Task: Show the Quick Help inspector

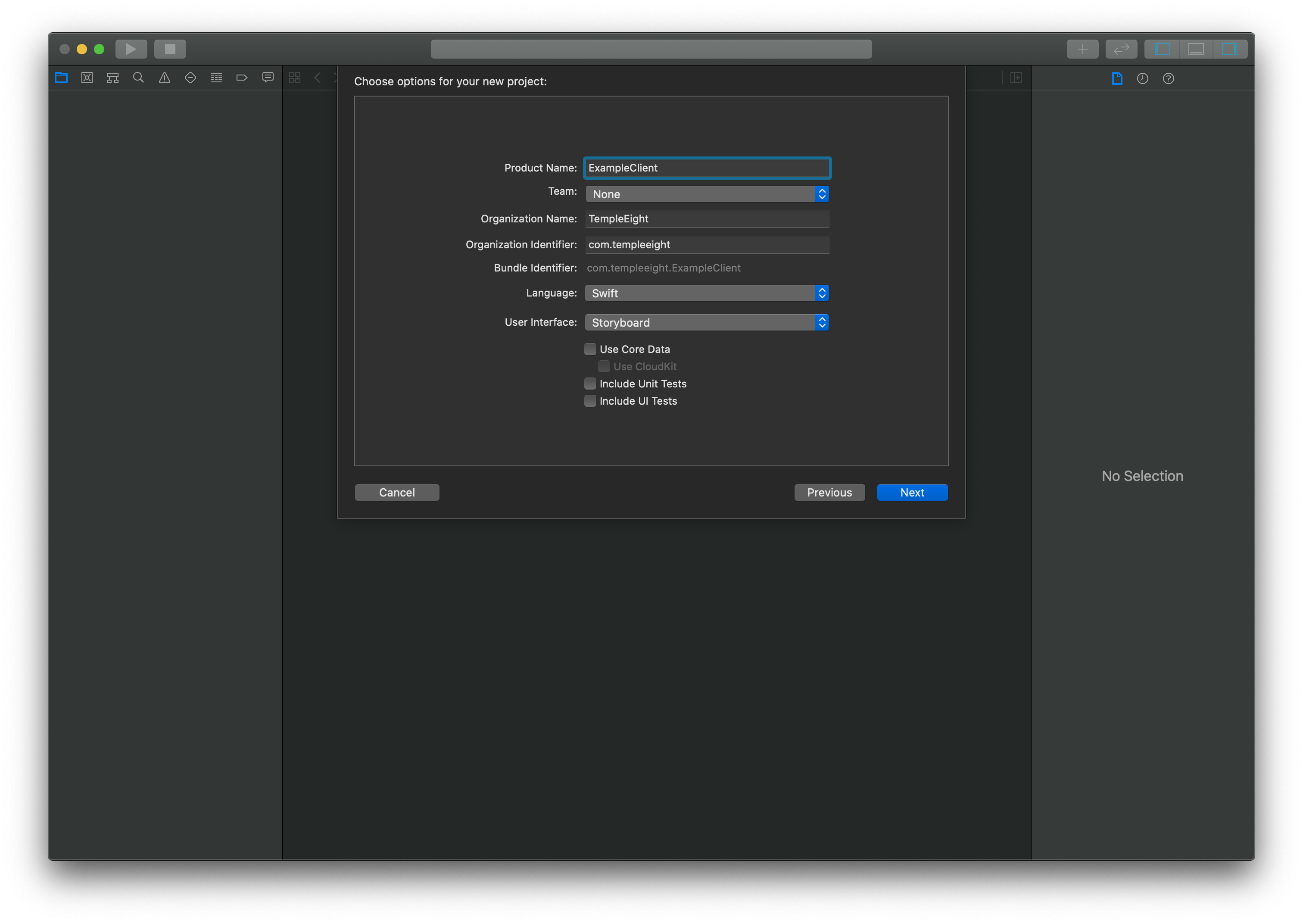Action: pyautogui.click(x=1168, y=78)
